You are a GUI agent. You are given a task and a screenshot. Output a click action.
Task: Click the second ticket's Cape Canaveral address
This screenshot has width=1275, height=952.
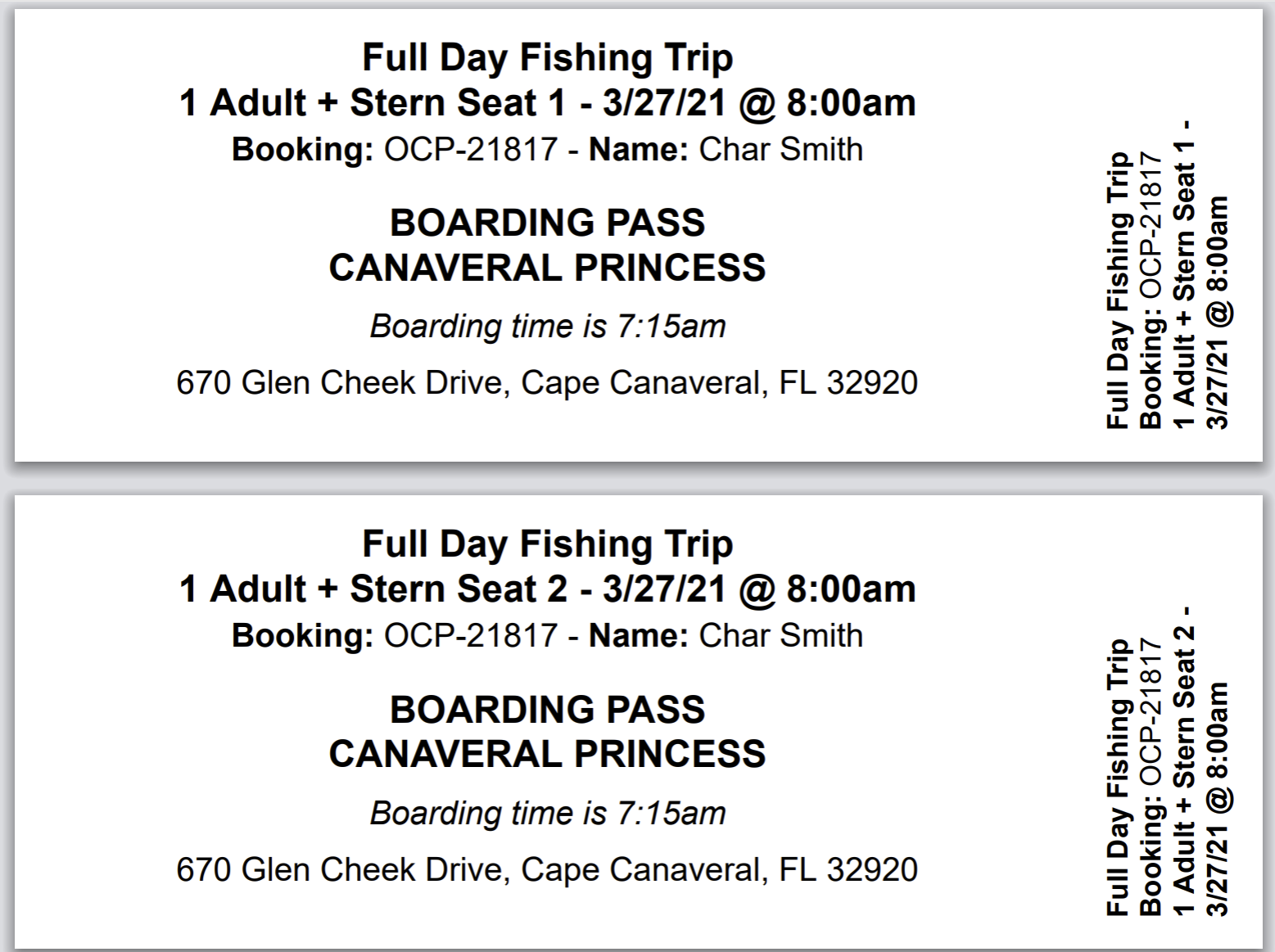(547, 869)
